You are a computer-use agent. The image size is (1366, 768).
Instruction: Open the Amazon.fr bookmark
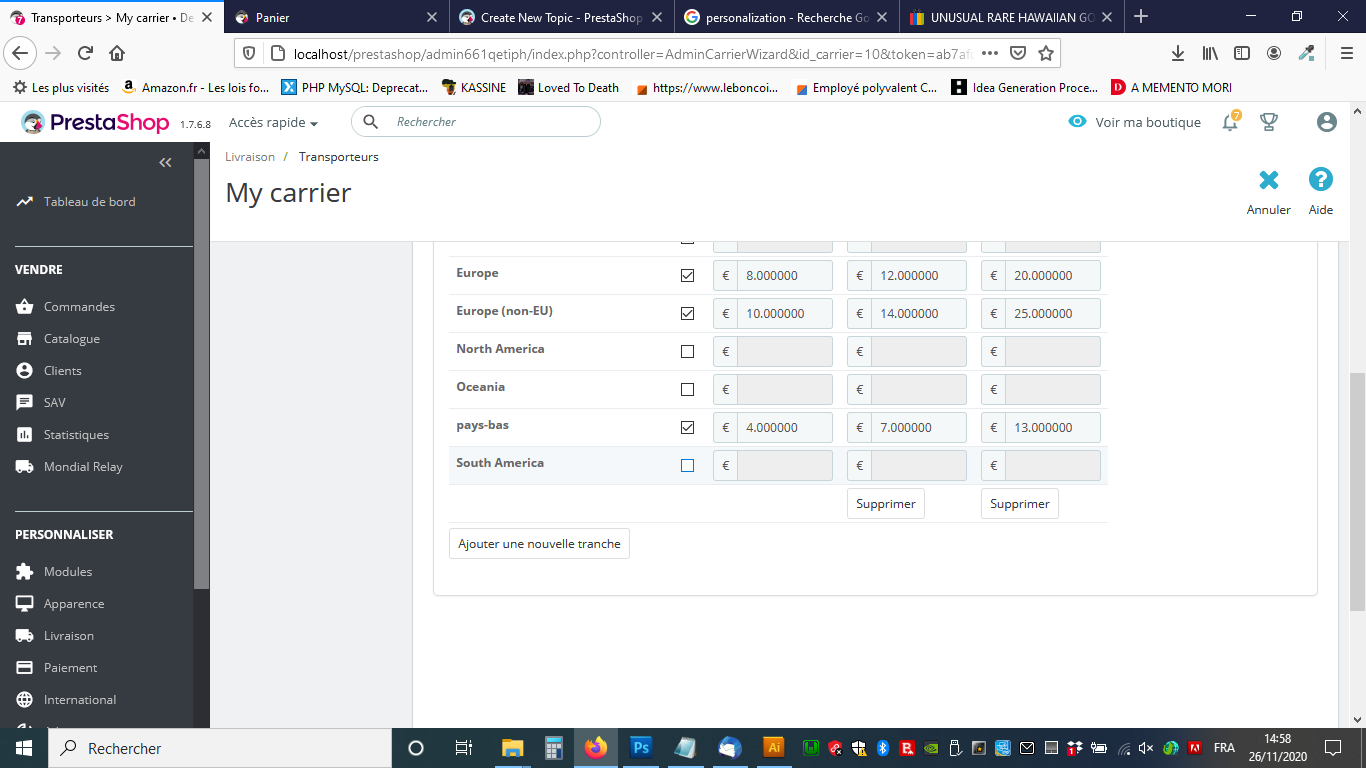[x=196, y=88]
